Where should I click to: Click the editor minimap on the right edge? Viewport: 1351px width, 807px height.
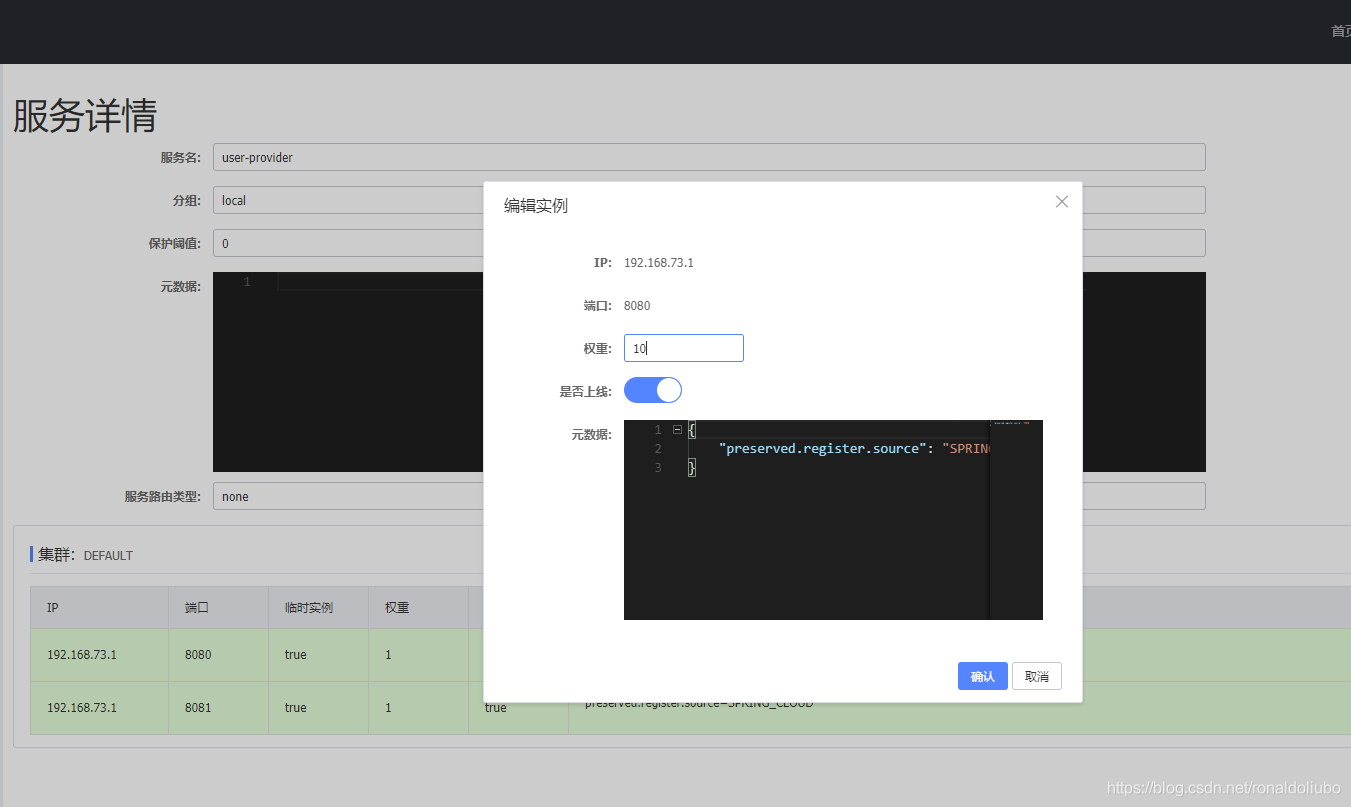[x=1020, y=450]
